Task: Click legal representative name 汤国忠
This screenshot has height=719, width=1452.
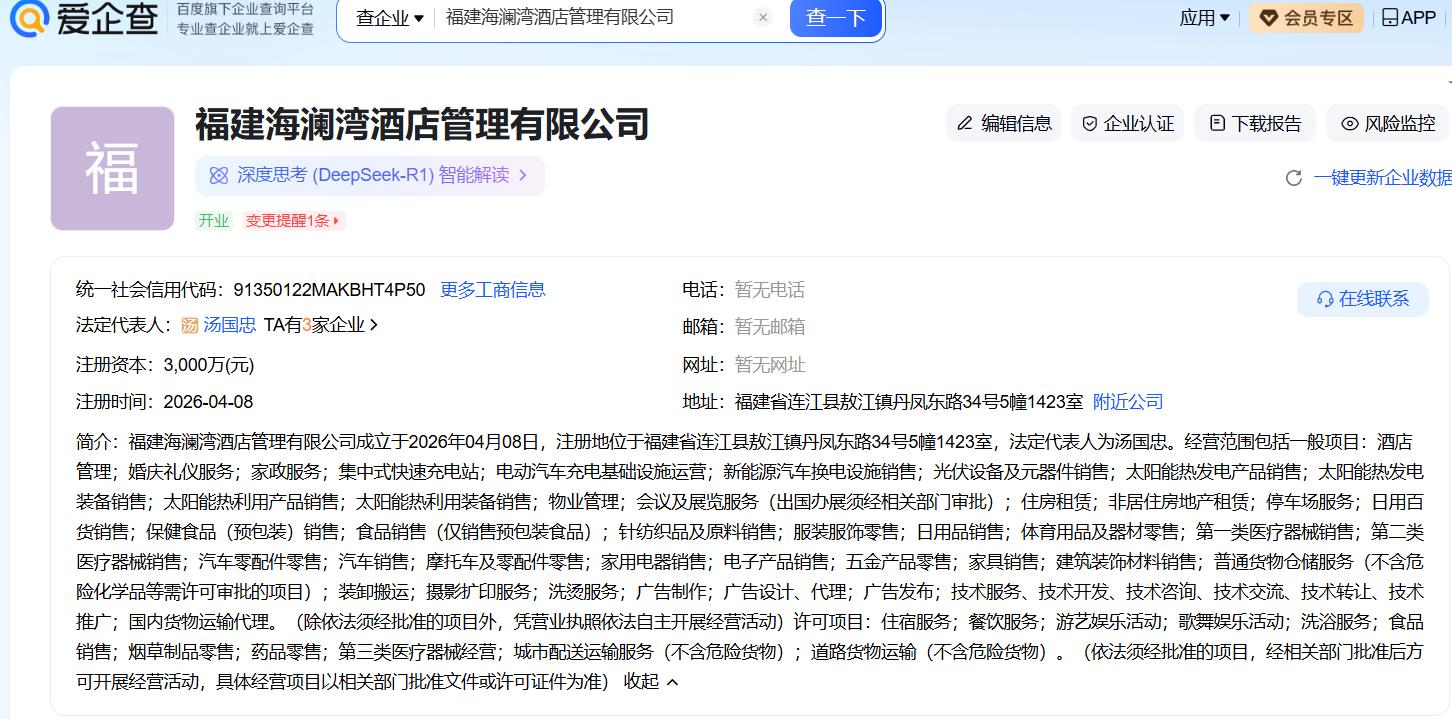Action: [x=229, y=325]
